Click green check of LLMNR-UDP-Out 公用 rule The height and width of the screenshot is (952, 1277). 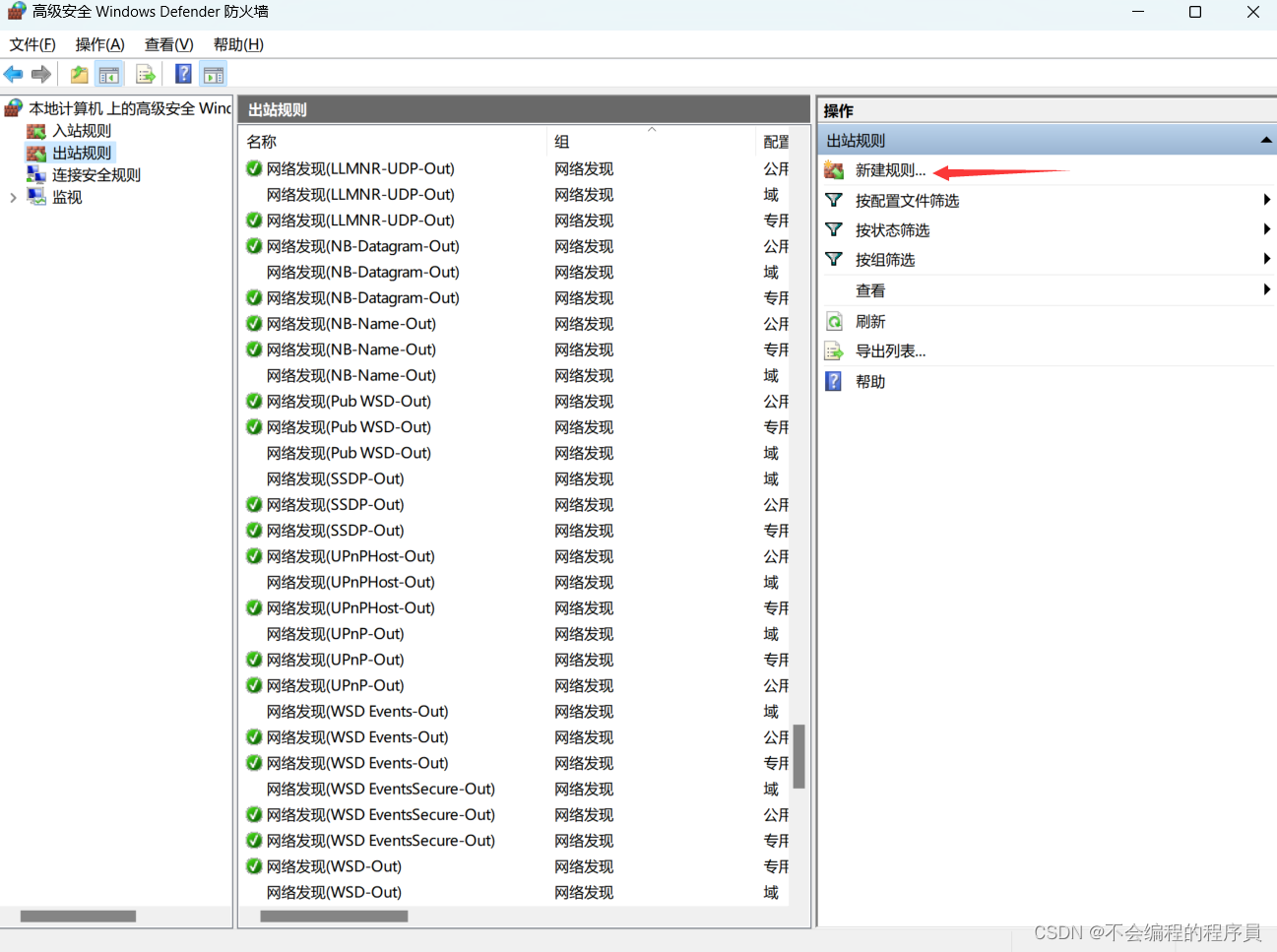(x=254, y=168)
